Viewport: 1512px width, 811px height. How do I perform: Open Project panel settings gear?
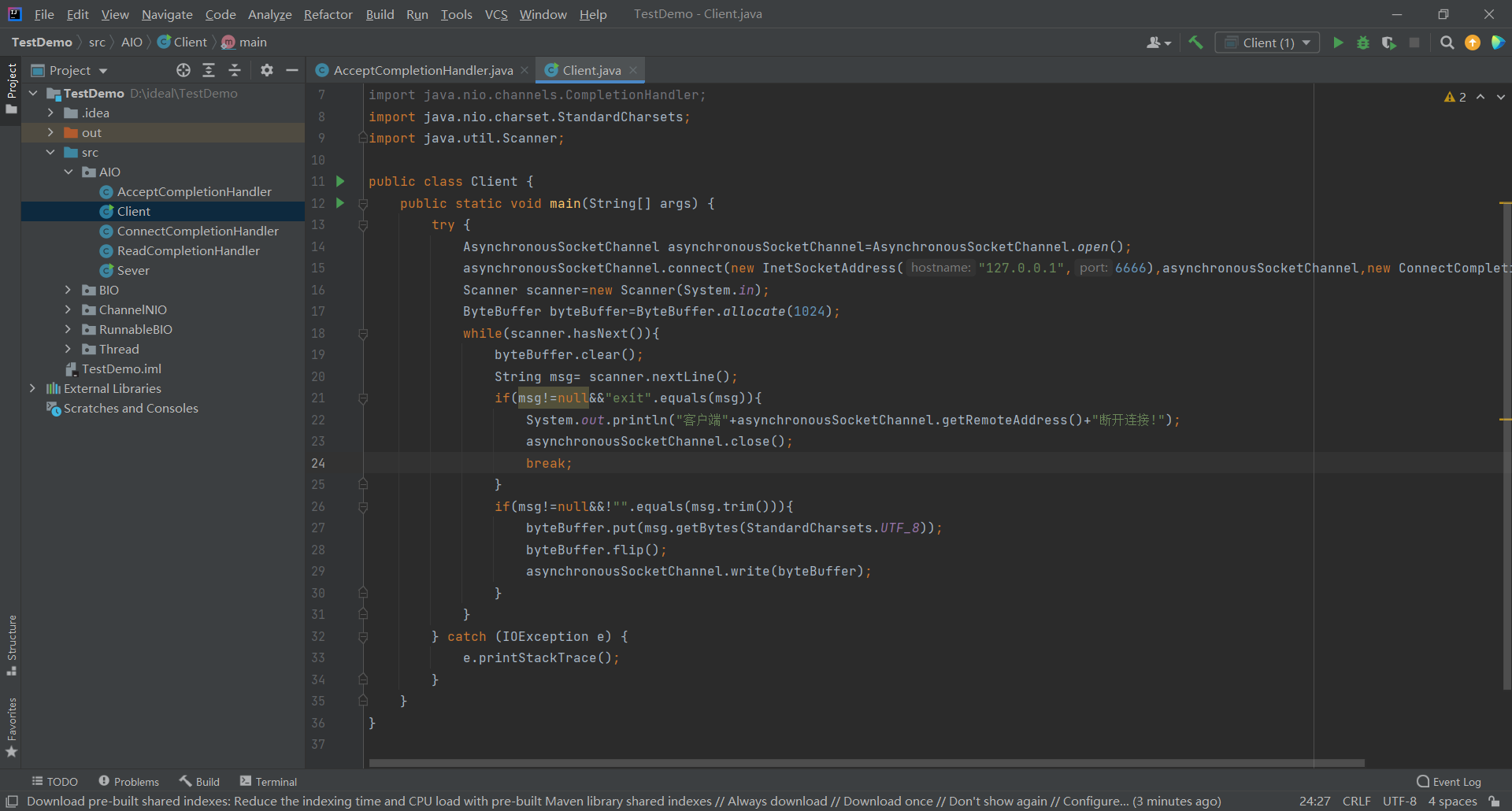tap(267, 70)
